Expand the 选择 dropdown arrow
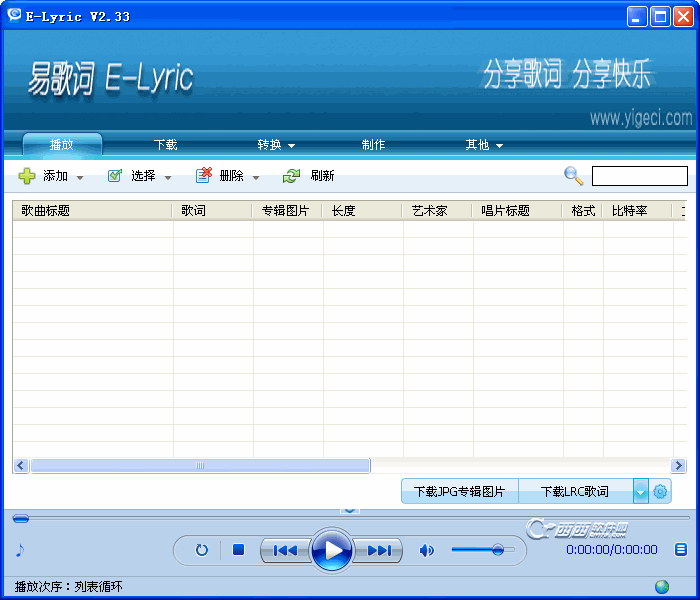 168,178
